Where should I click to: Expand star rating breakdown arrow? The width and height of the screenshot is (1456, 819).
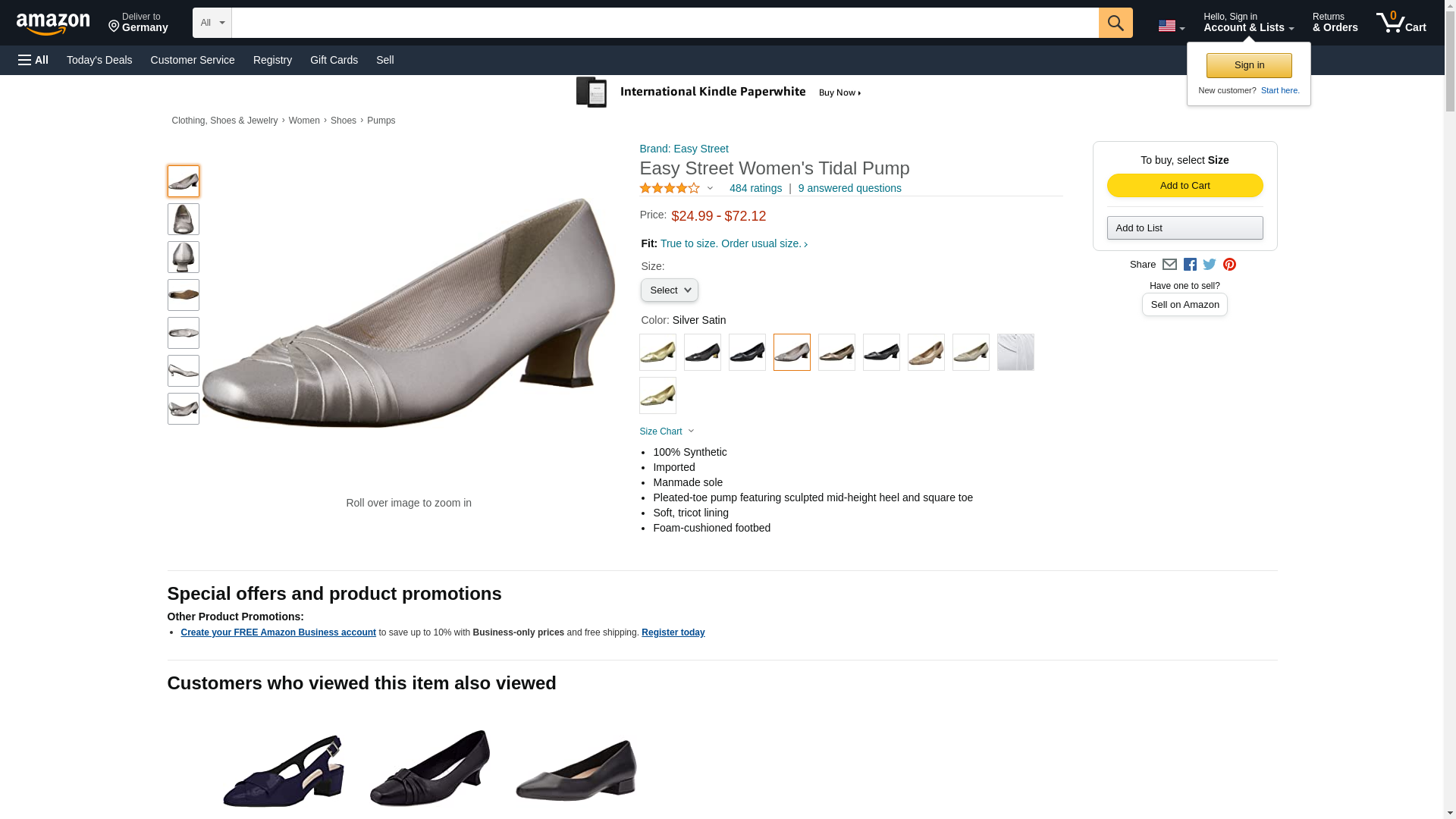(710, 188)
